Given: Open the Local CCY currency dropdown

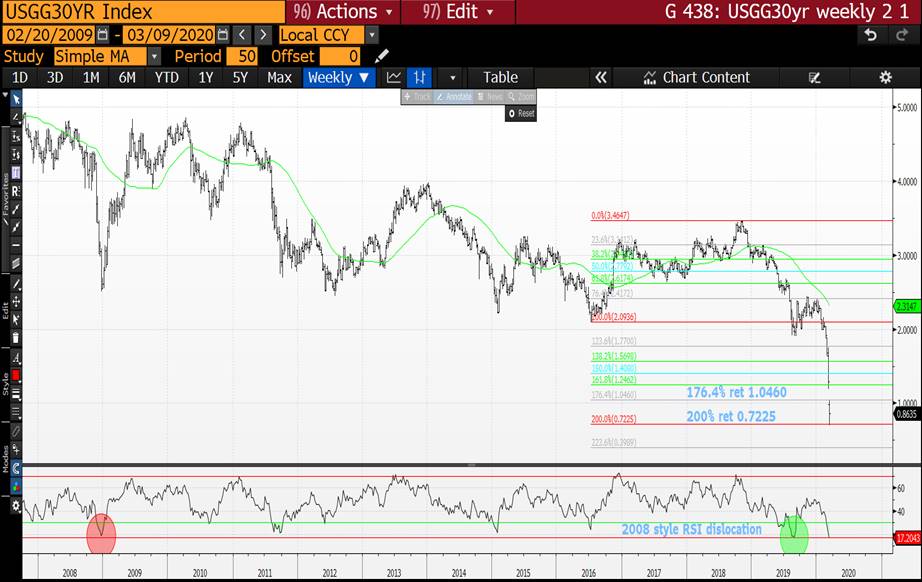Looking at the screenshot, I should [328, 35].
